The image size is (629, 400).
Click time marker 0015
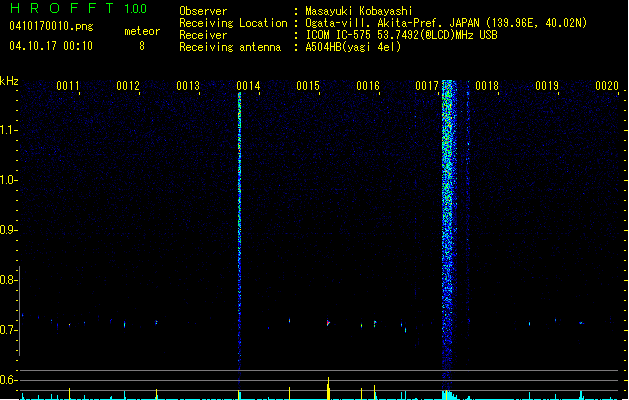(x=308, y=86)
